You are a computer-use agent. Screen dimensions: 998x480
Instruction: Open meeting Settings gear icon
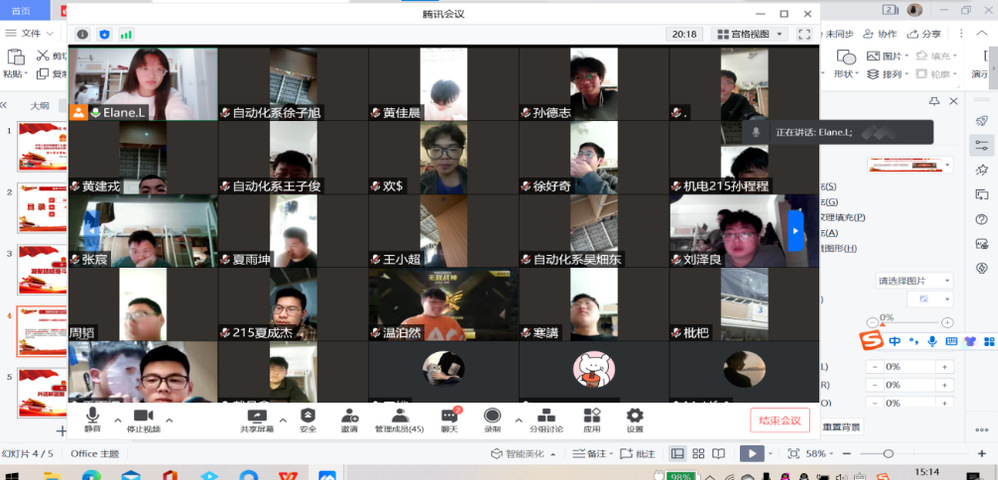coord(635,418)
